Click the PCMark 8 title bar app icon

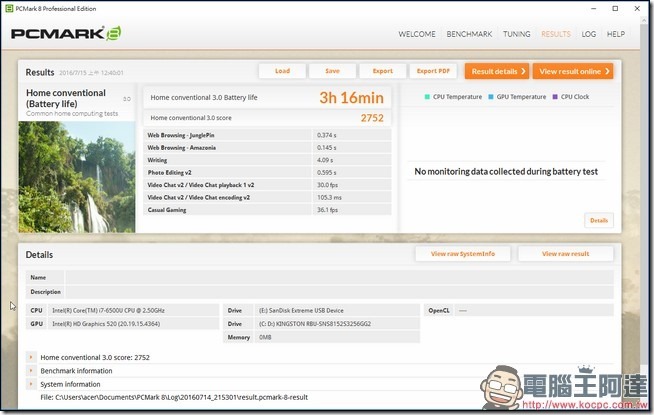point(9,8)
